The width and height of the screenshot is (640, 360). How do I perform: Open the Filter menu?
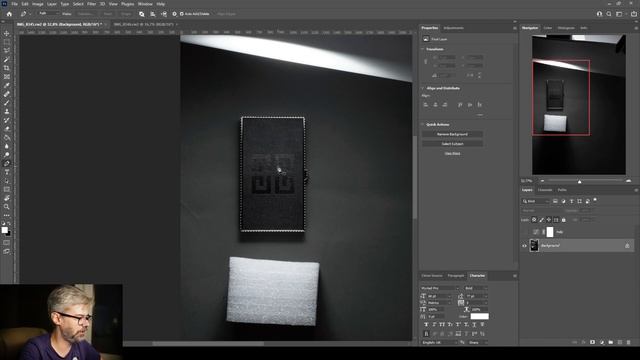pyautogui.click(x=91, y=4)
